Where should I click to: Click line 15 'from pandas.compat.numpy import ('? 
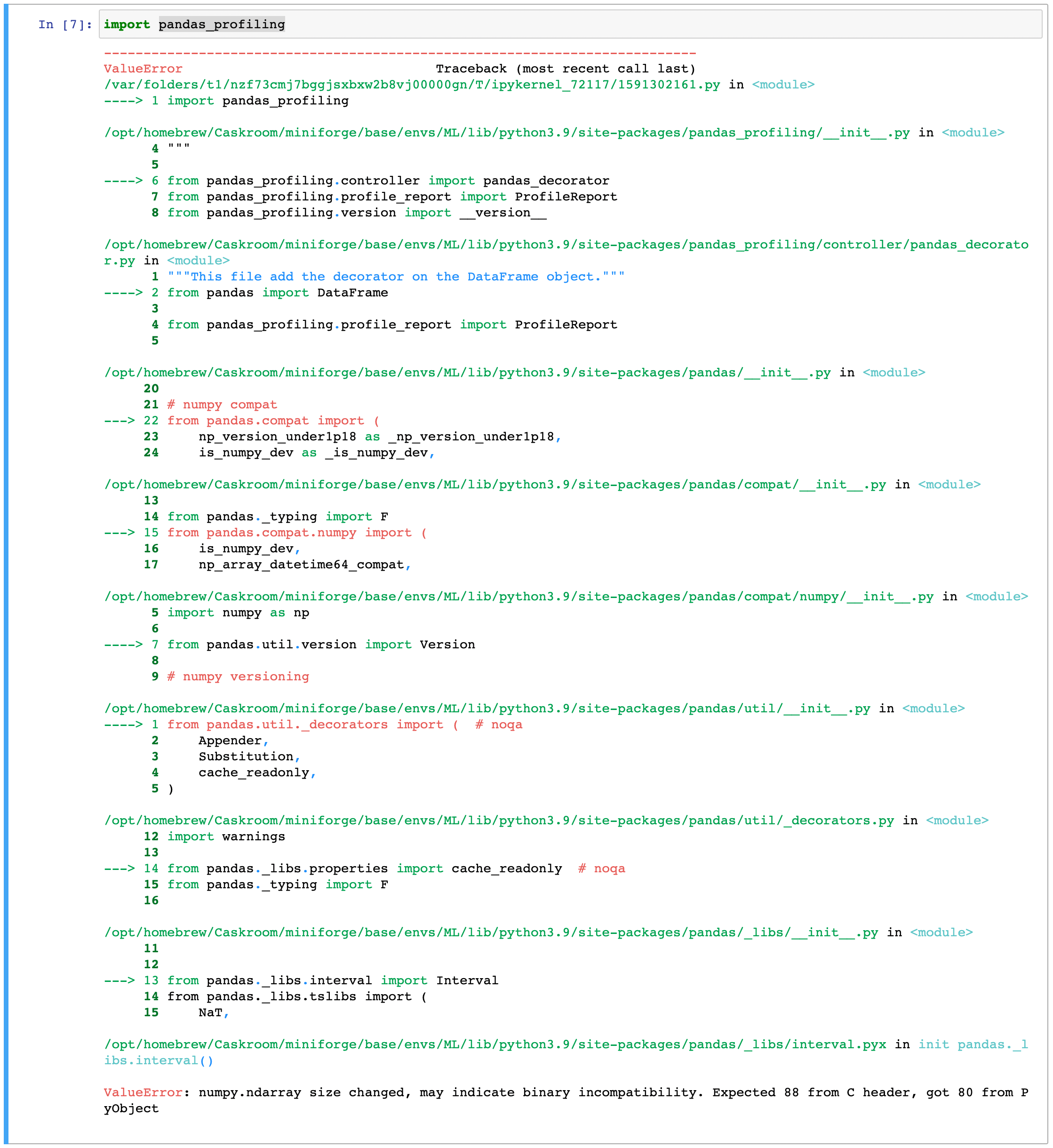297,533
